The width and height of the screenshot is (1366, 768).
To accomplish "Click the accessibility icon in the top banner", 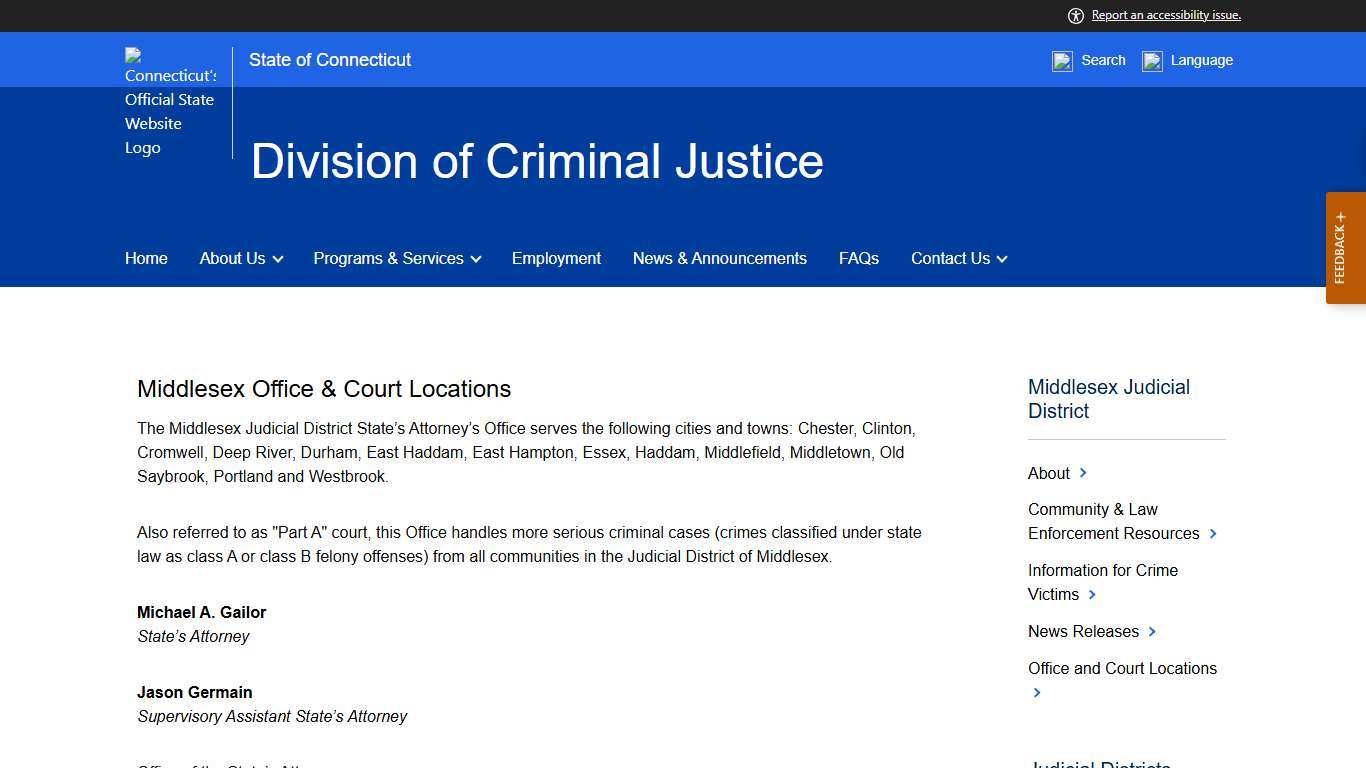I will point(1075,15).
